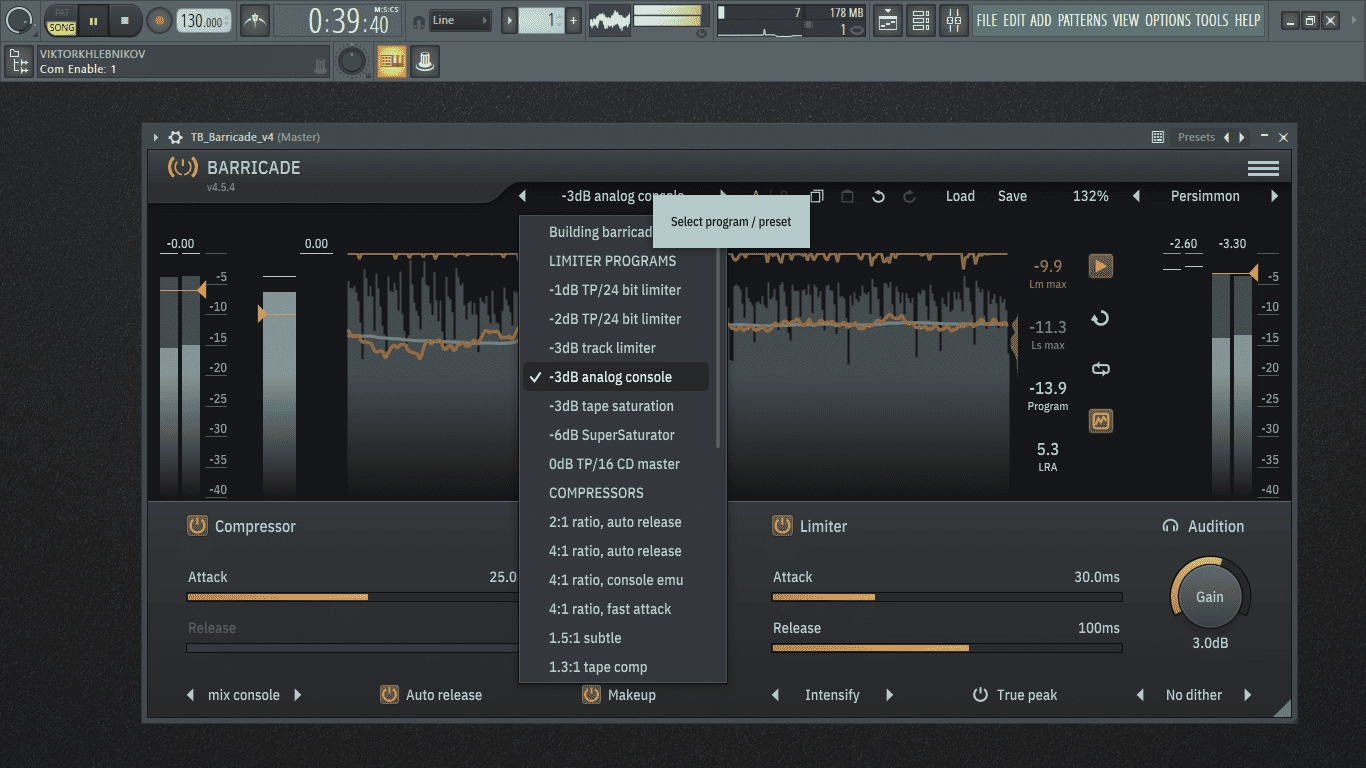
Task: Adjust the Limiter Attack slider
Action: (947, 597)
